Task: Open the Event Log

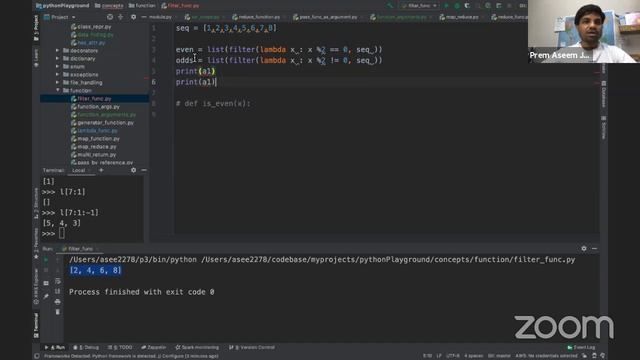Action: tap(581, 347)
